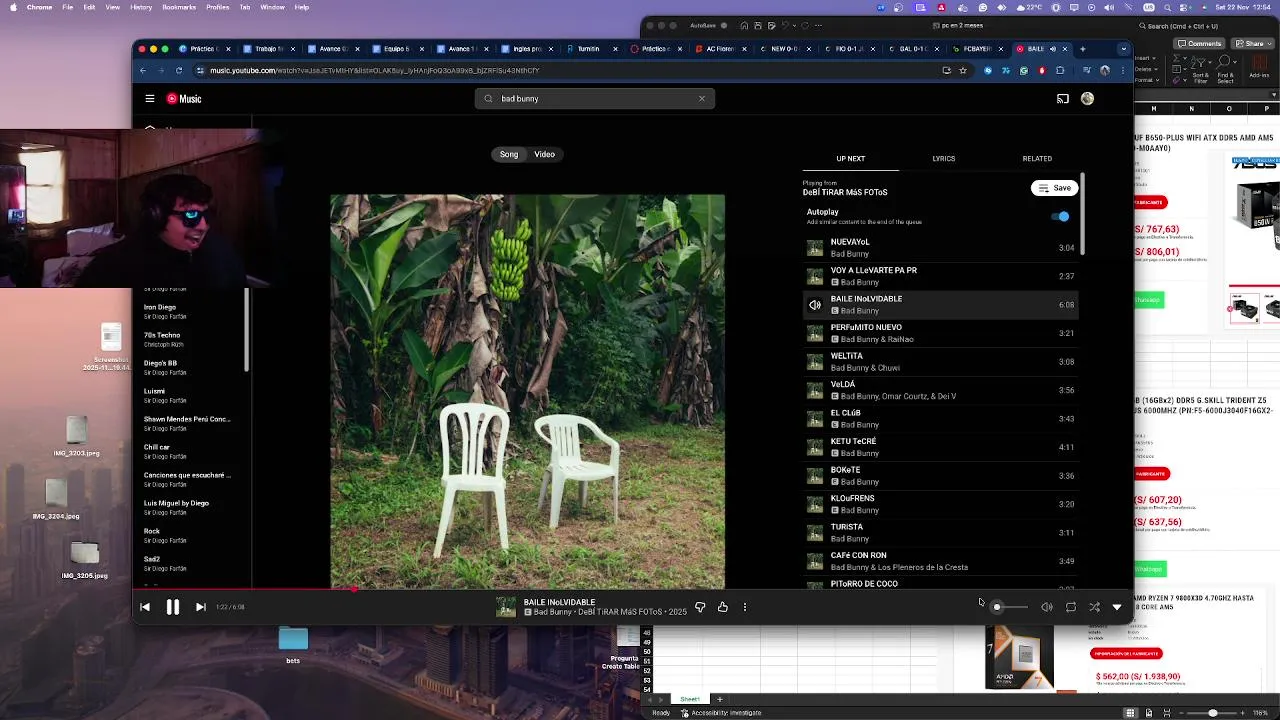Toggle shuffle in player bar
Image resolution: width=1280 pixels, height=720 pixels.
pos(1094,607)
